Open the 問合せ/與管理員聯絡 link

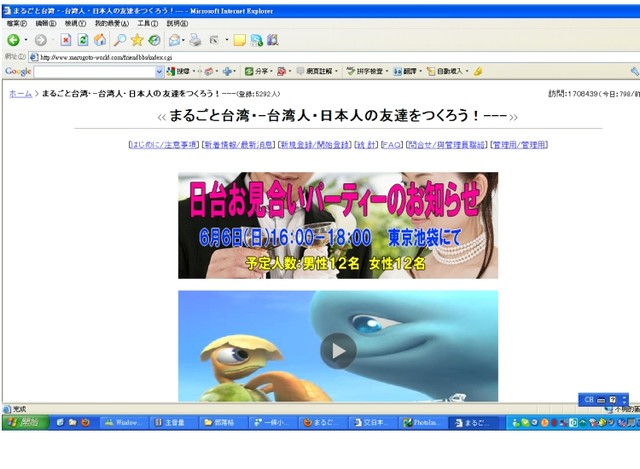pyautogui.click(x=447, y=145)
